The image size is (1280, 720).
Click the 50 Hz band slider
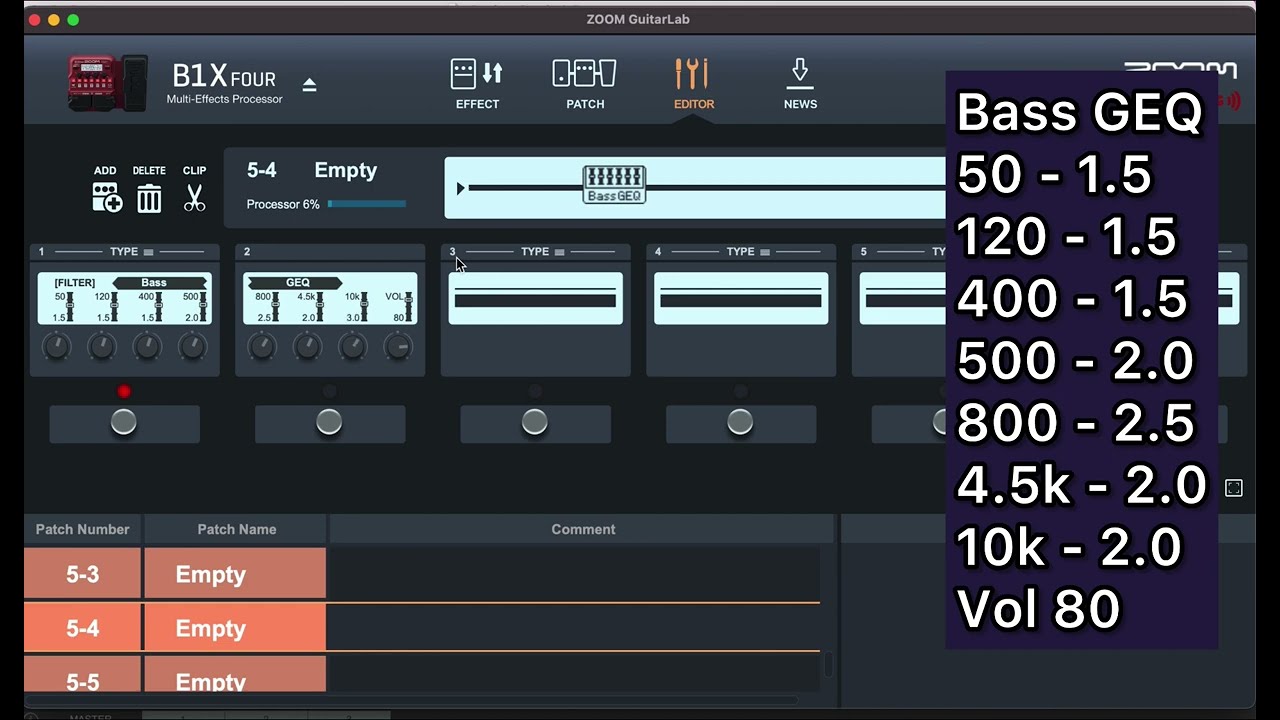(x=69, y=305)
